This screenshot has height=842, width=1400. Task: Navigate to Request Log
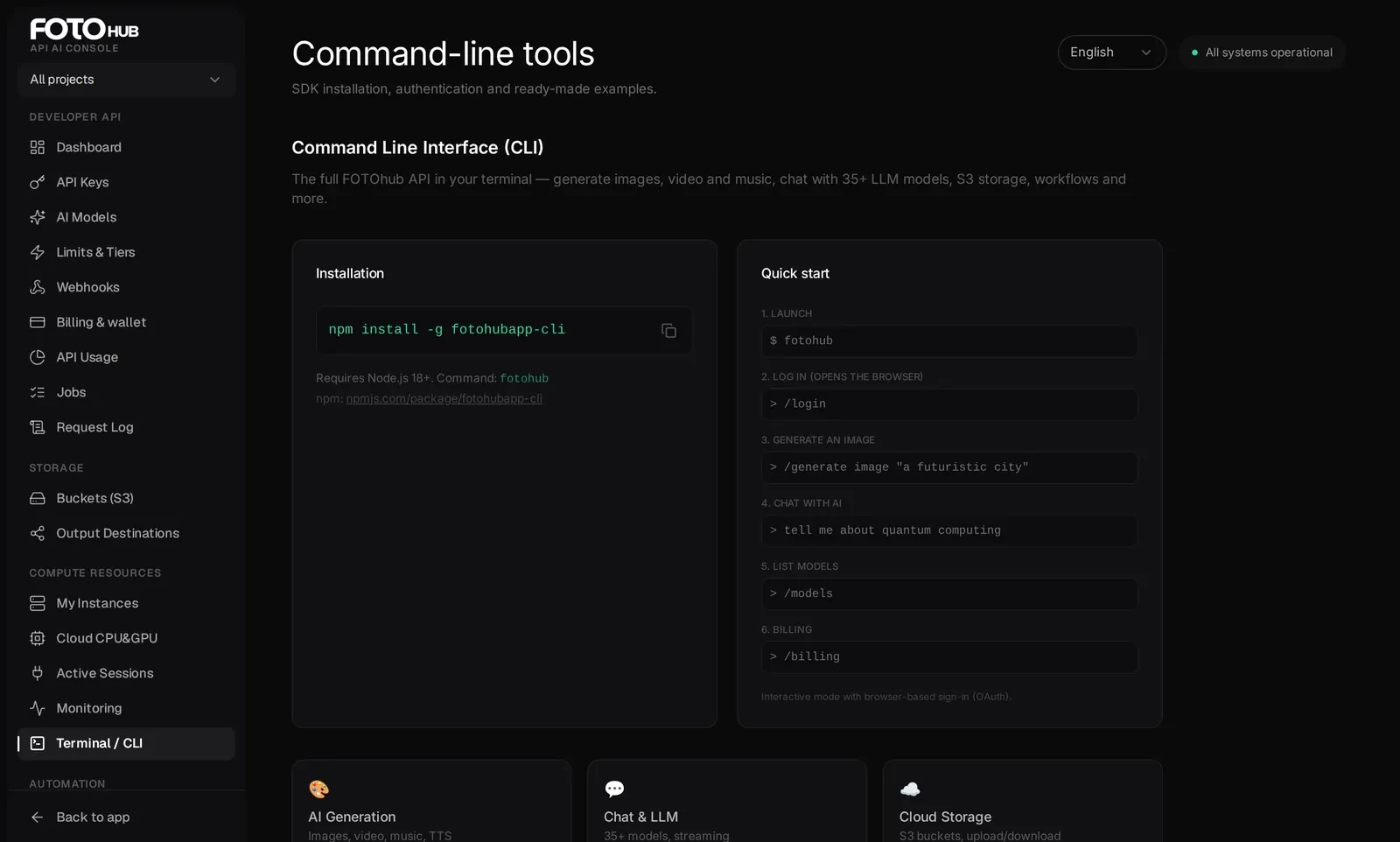[x=126, y=427]
